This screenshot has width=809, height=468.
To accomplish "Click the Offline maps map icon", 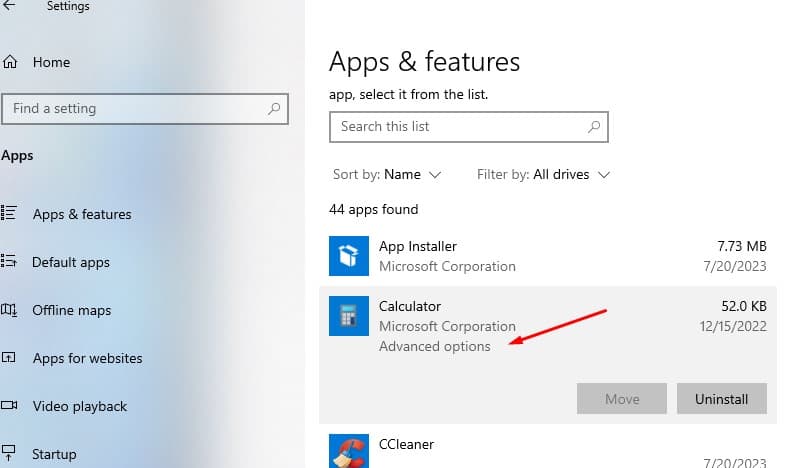I will [x=9, y=310].
